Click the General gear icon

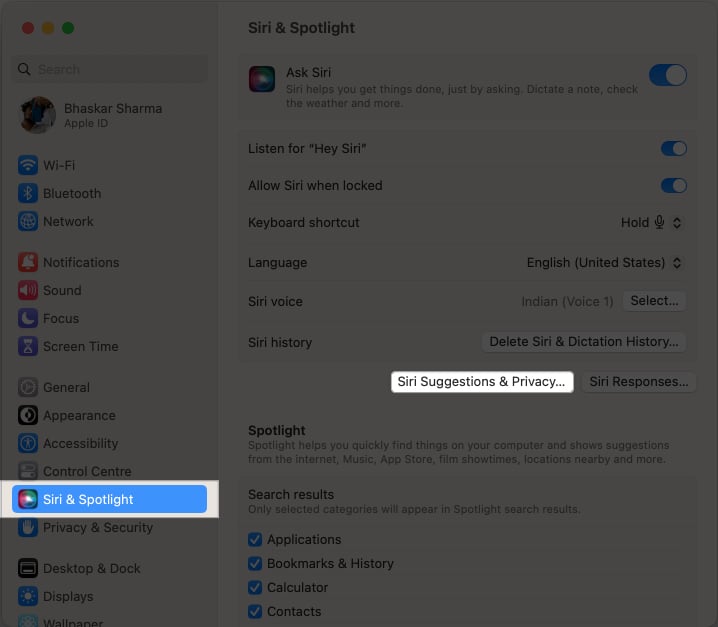coord(28,387)
